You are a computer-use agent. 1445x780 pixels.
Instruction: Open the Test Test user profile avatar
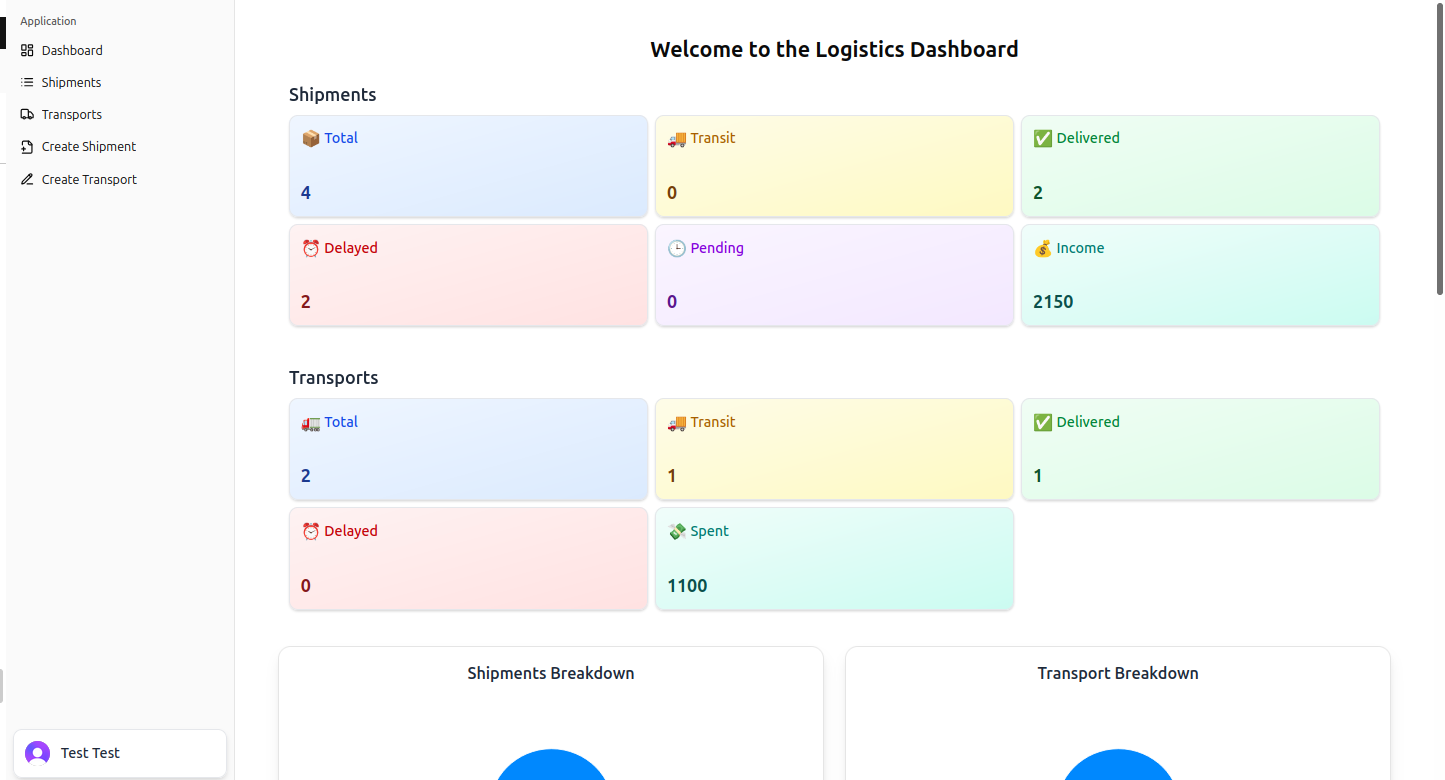(x=37, y=752)
